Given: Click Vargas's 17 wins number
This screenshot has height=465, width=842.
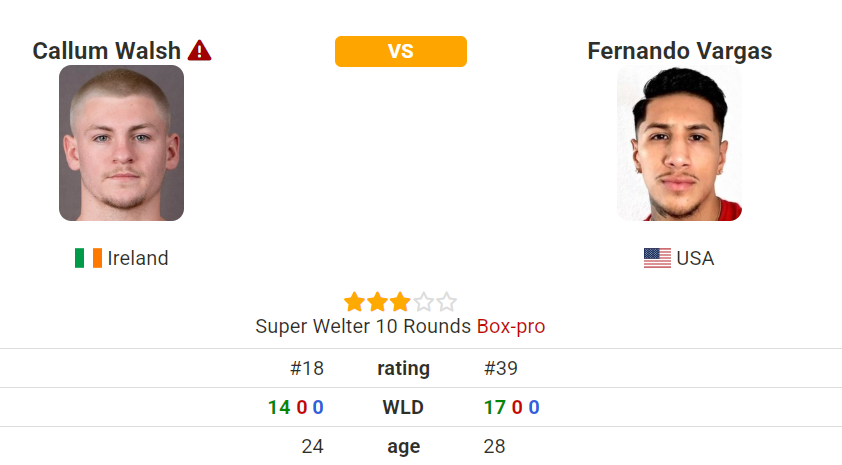Looking at the screenshot, I should click(x=495, y=408).
